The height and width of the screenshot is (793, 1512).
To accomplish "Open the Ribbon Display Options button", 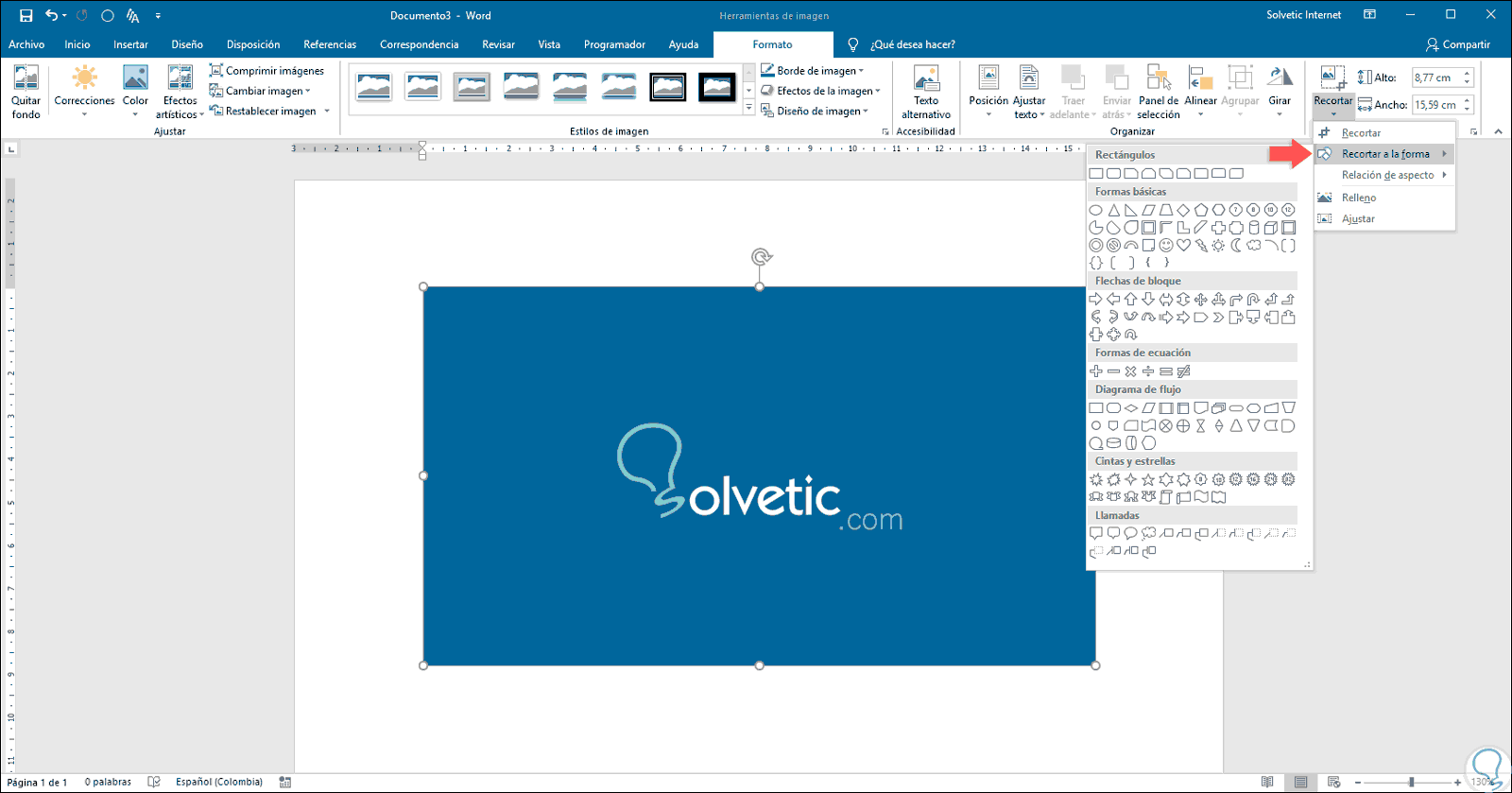I will pyautogui.click(x=1369, y=15).
